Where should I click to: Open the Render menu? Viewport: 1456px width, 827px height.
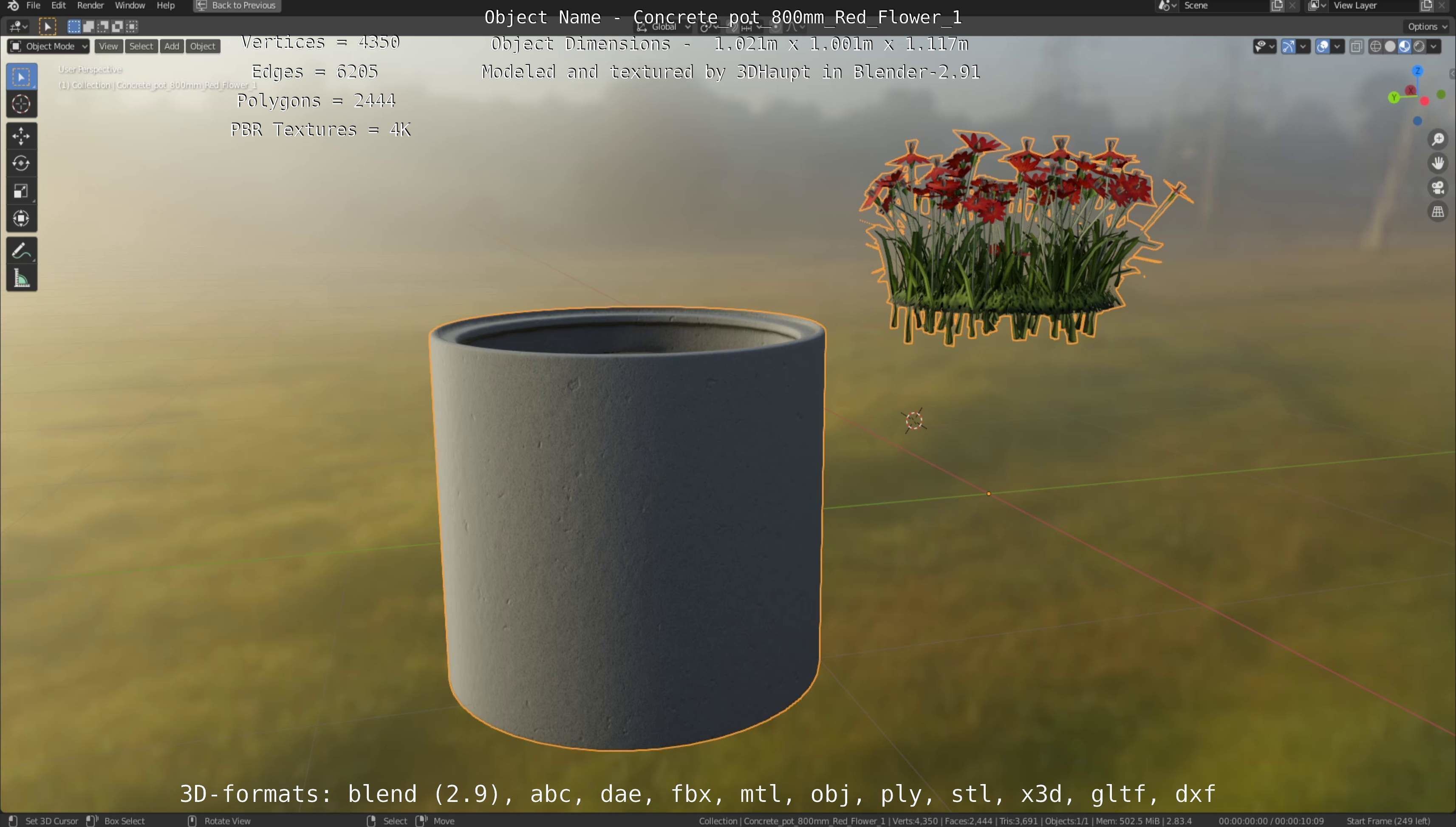(x=90, y=5)
